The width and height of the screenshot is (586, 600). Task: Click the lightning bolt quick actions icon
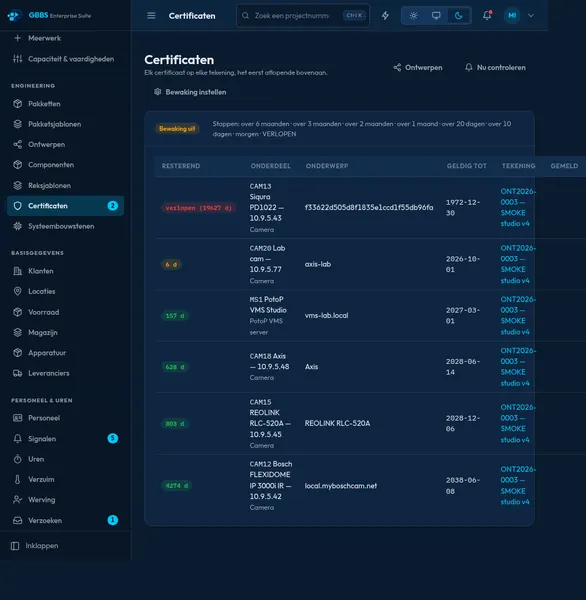coord(385,16)
